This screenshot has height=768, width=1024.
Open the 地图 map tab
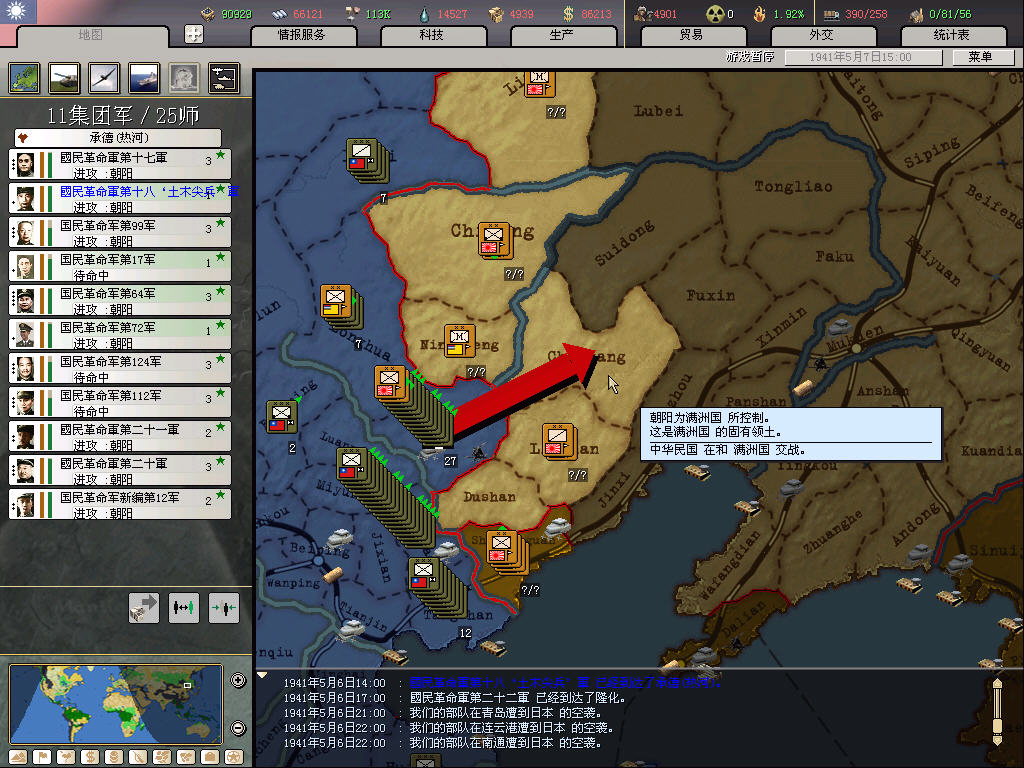coord(90,35)
